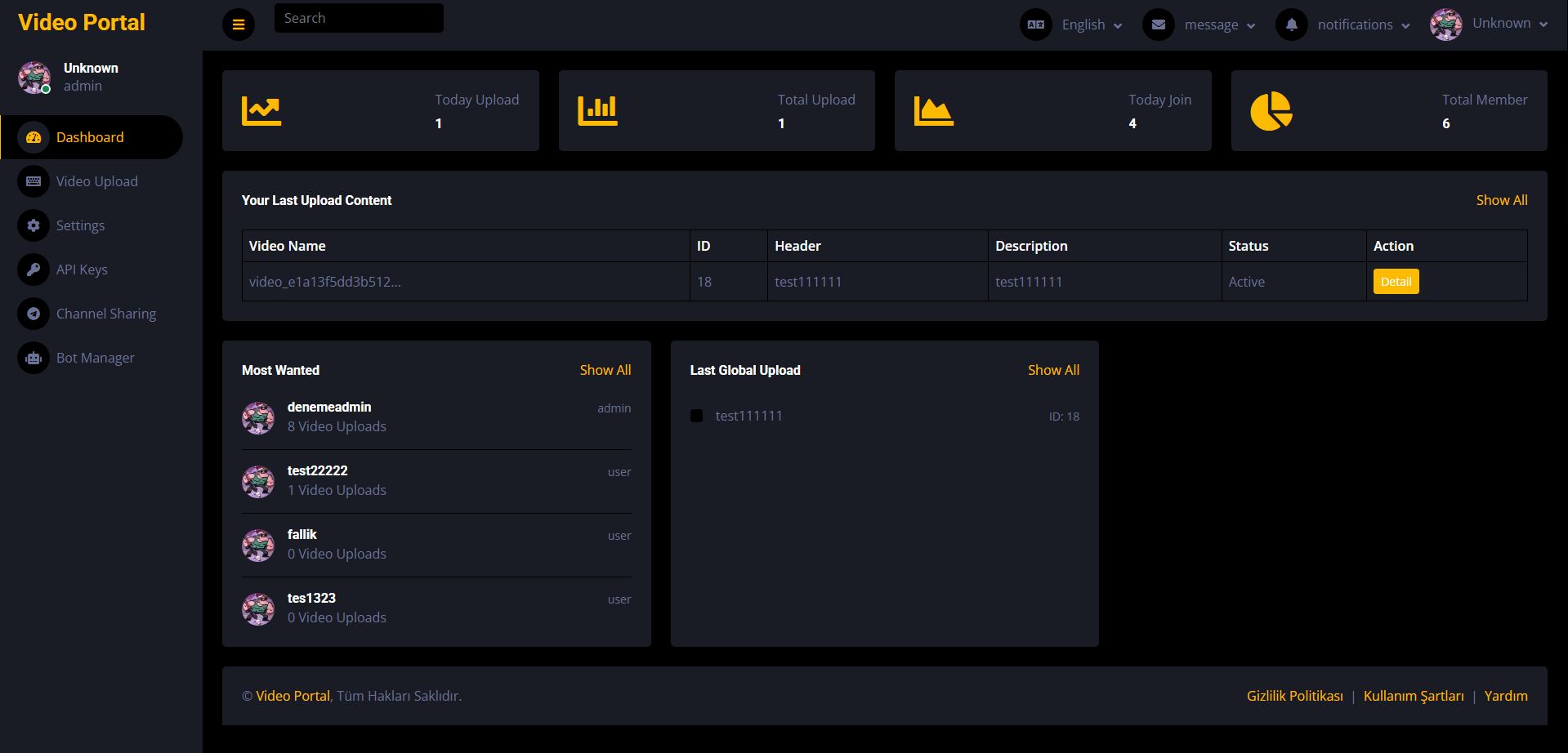The width and height of the screenshot is (1568, 753).
Task: Click Show All in Most Wanted panel
Action: [605, 370]
